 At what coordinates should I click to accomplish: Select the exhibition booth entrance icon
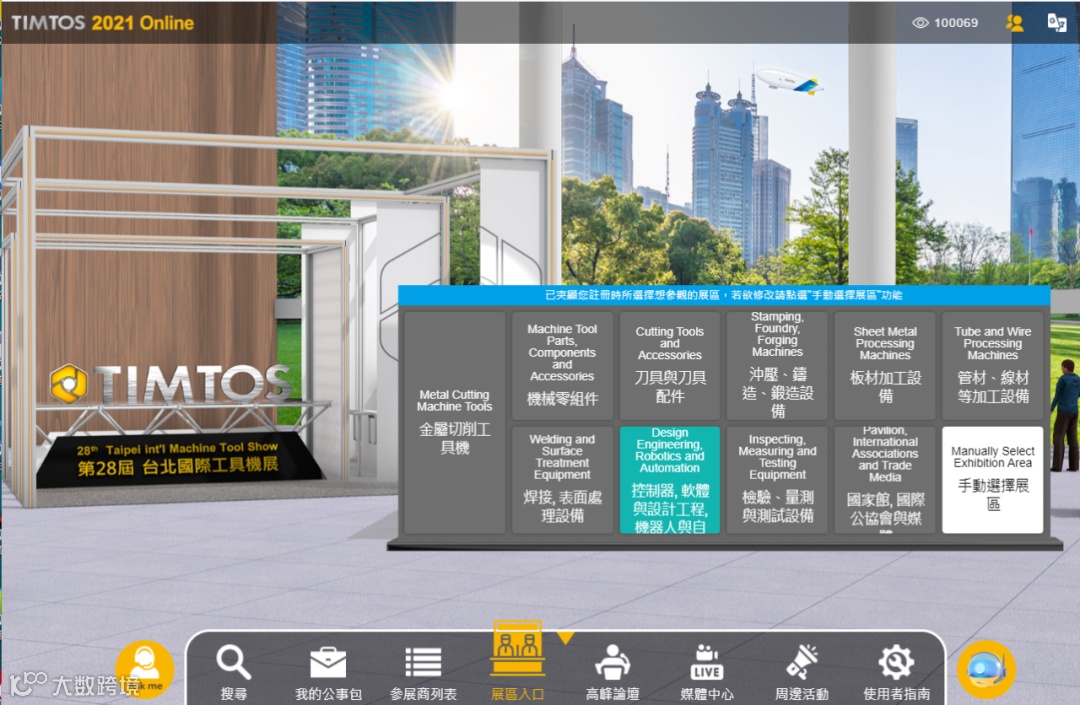517,649
